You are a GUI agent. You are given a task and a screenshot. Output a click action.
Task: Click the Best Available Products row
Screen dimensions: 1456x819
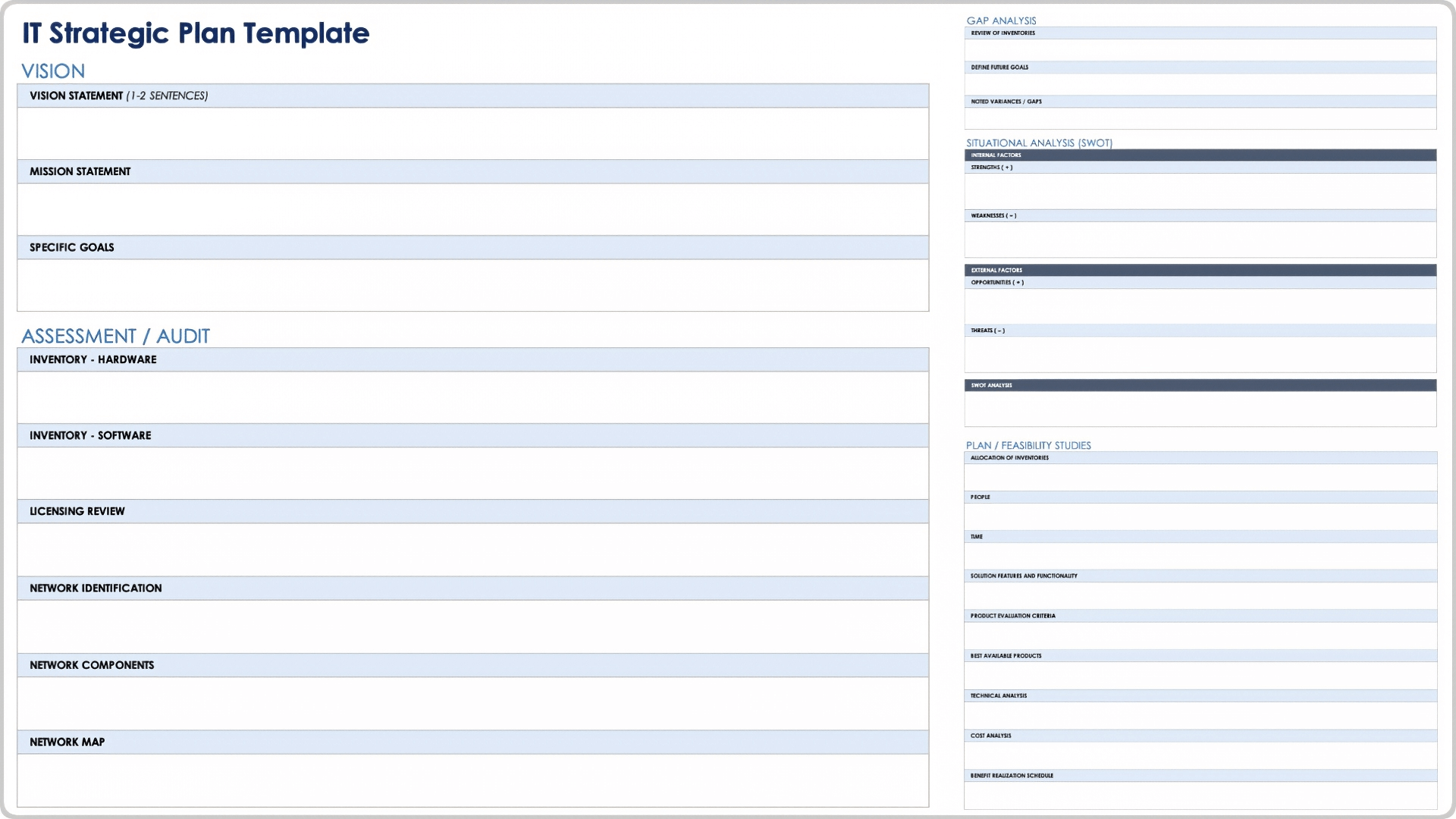click(1200, 656)
